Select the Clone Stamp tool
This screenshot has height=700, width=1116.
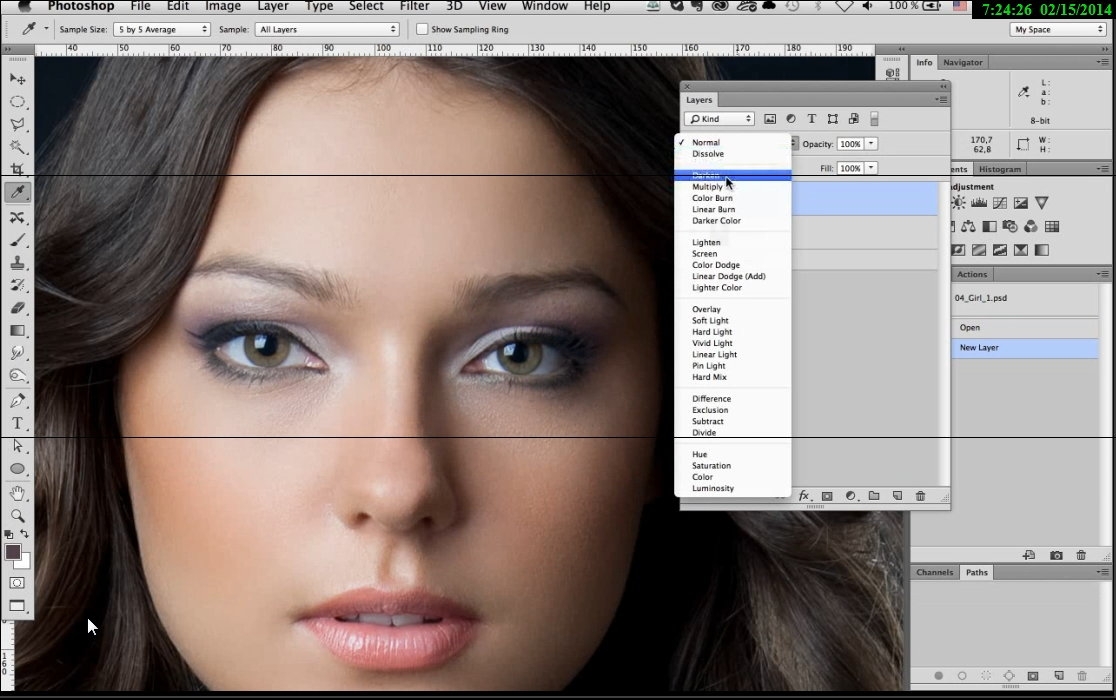tap(17, 262)
